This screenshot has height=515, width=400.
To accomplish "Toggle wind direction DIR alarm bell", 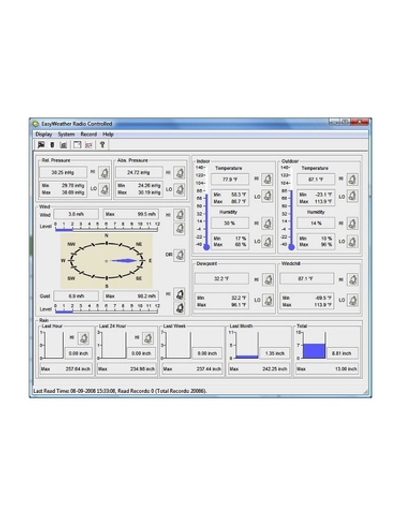I will [x=179, y=255].
